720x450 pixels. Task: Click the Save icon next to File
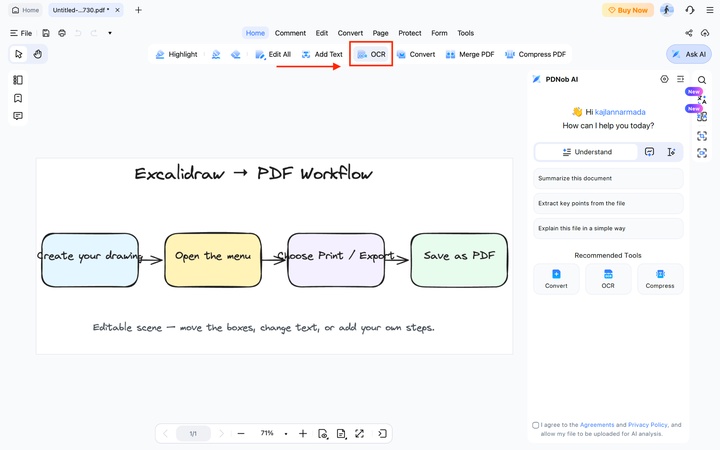tap(46, 33)
